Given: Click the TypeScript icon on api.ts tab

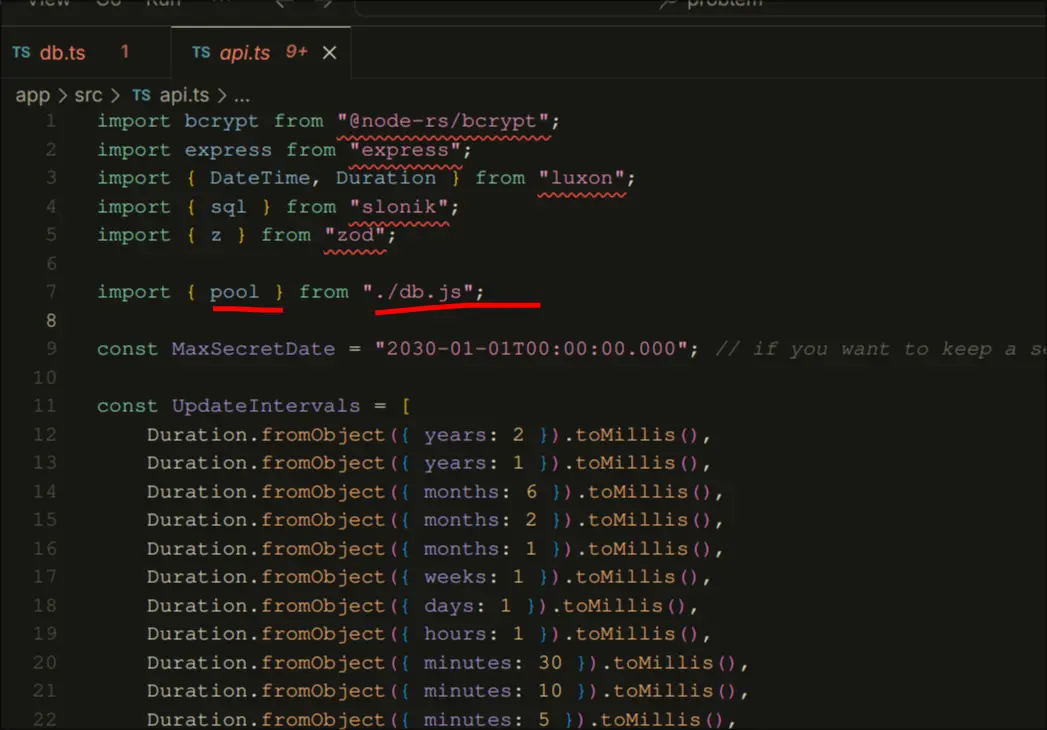Looking at the screenshot, I should pyautogui.click(x=201, y=53).
